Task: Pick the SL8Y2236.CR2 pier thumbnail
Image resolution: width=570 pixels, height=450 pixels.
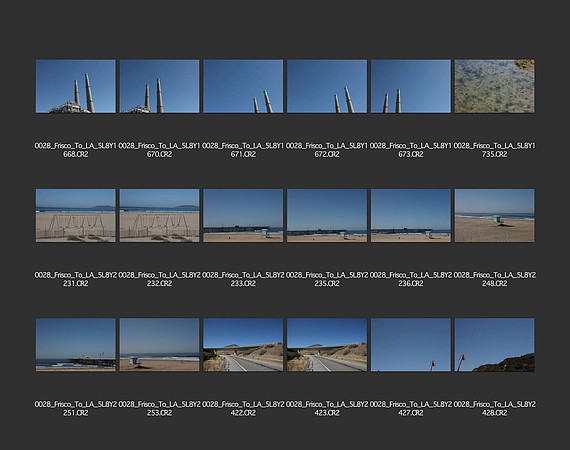Action: point(411,216)
